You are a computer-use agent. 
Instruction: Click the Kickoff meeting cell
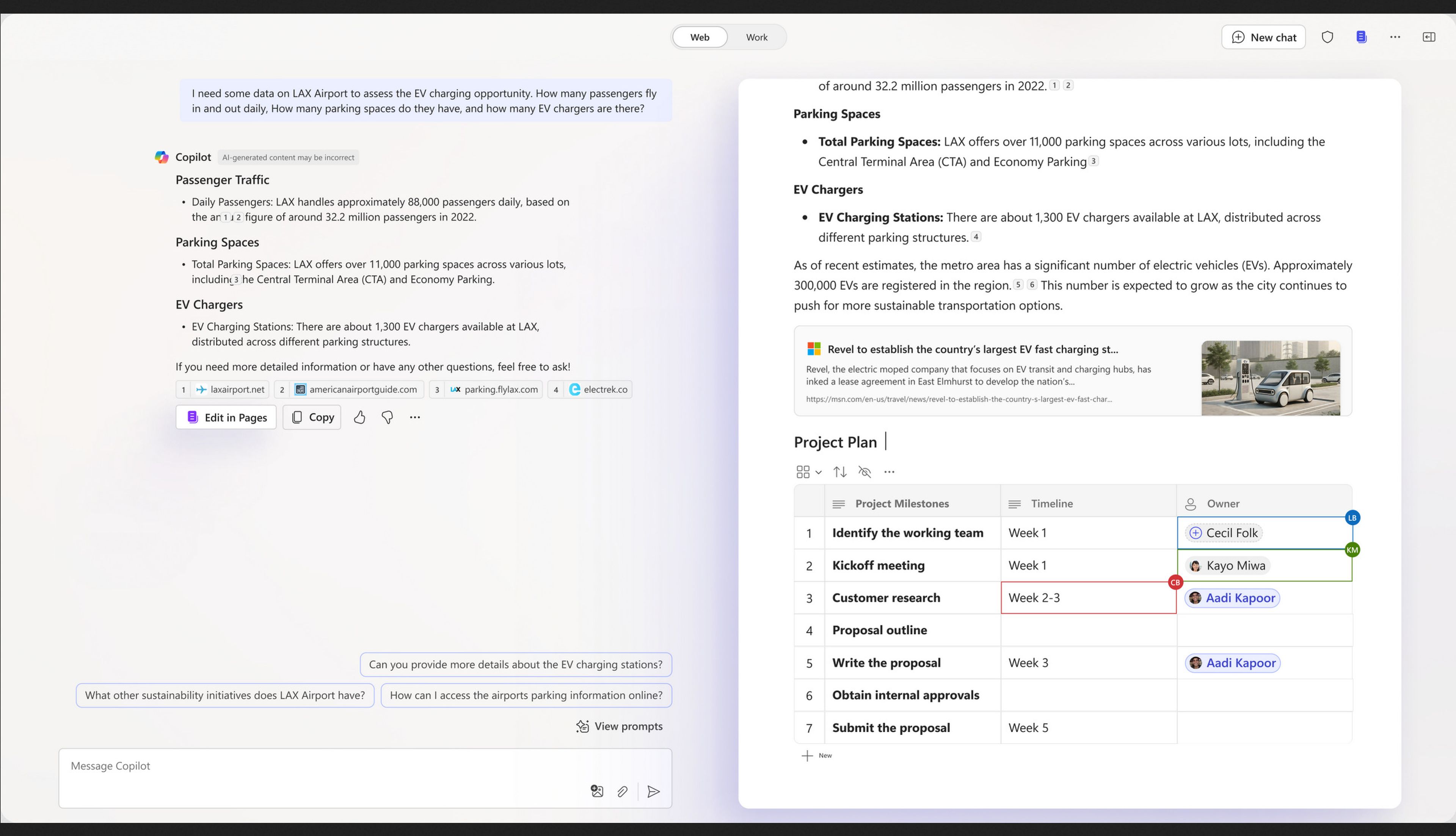(x=913, y=565)
